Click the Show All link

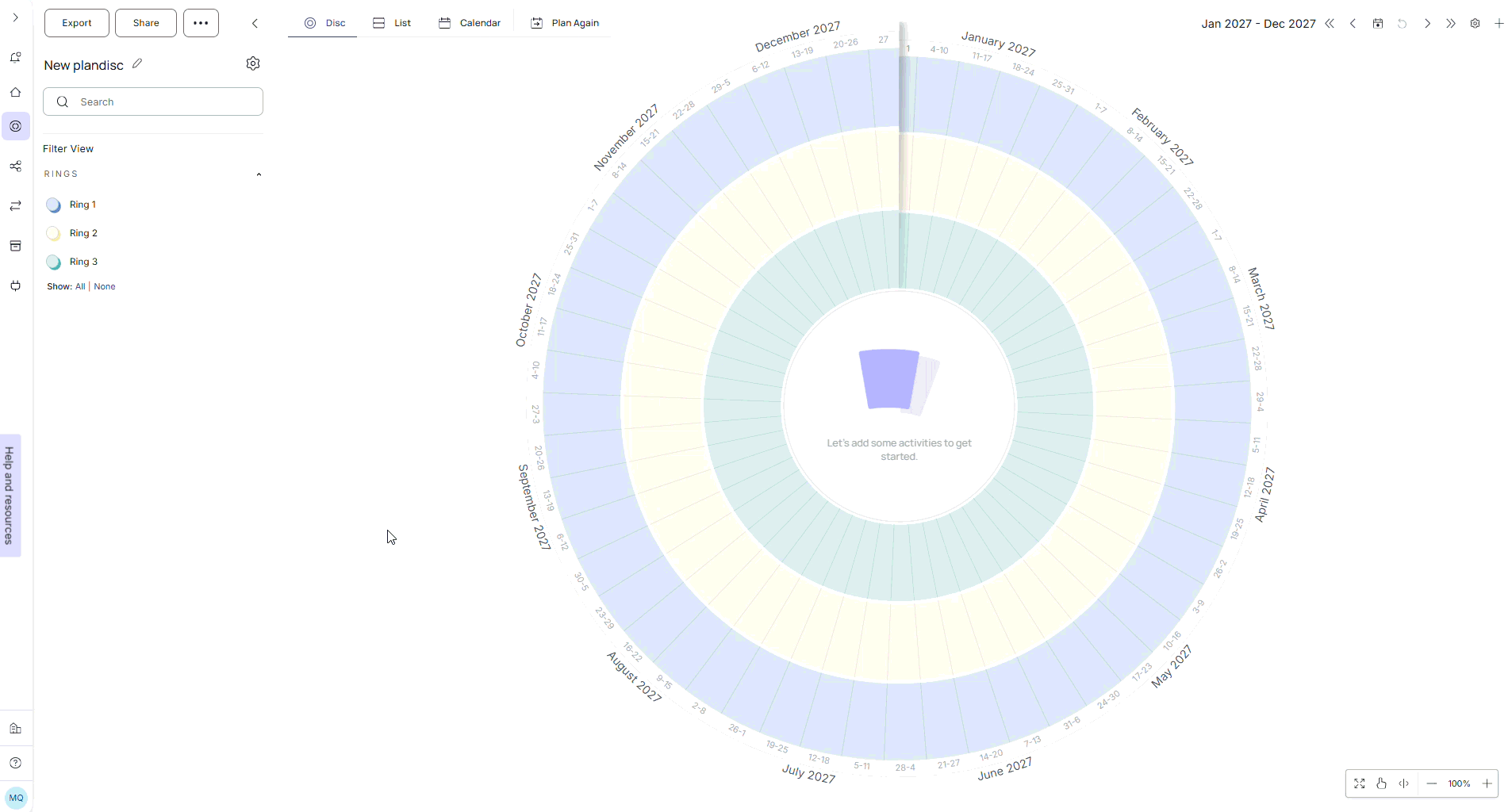pos(80,286)
